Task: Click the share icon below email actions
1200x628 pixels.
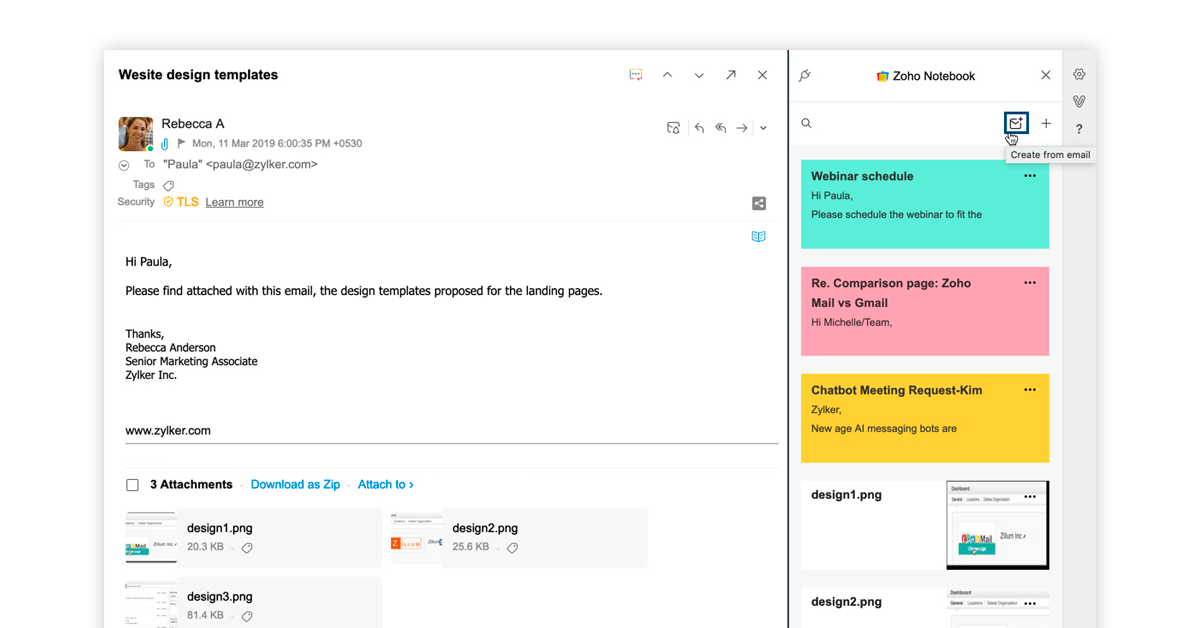Action: 759,203
